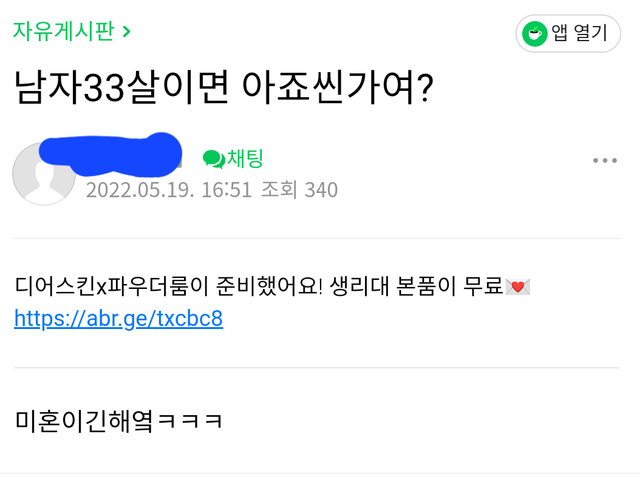Click the love-letter emoji in the ad
This screenshot has width=640, height=477.
(517, 287)
